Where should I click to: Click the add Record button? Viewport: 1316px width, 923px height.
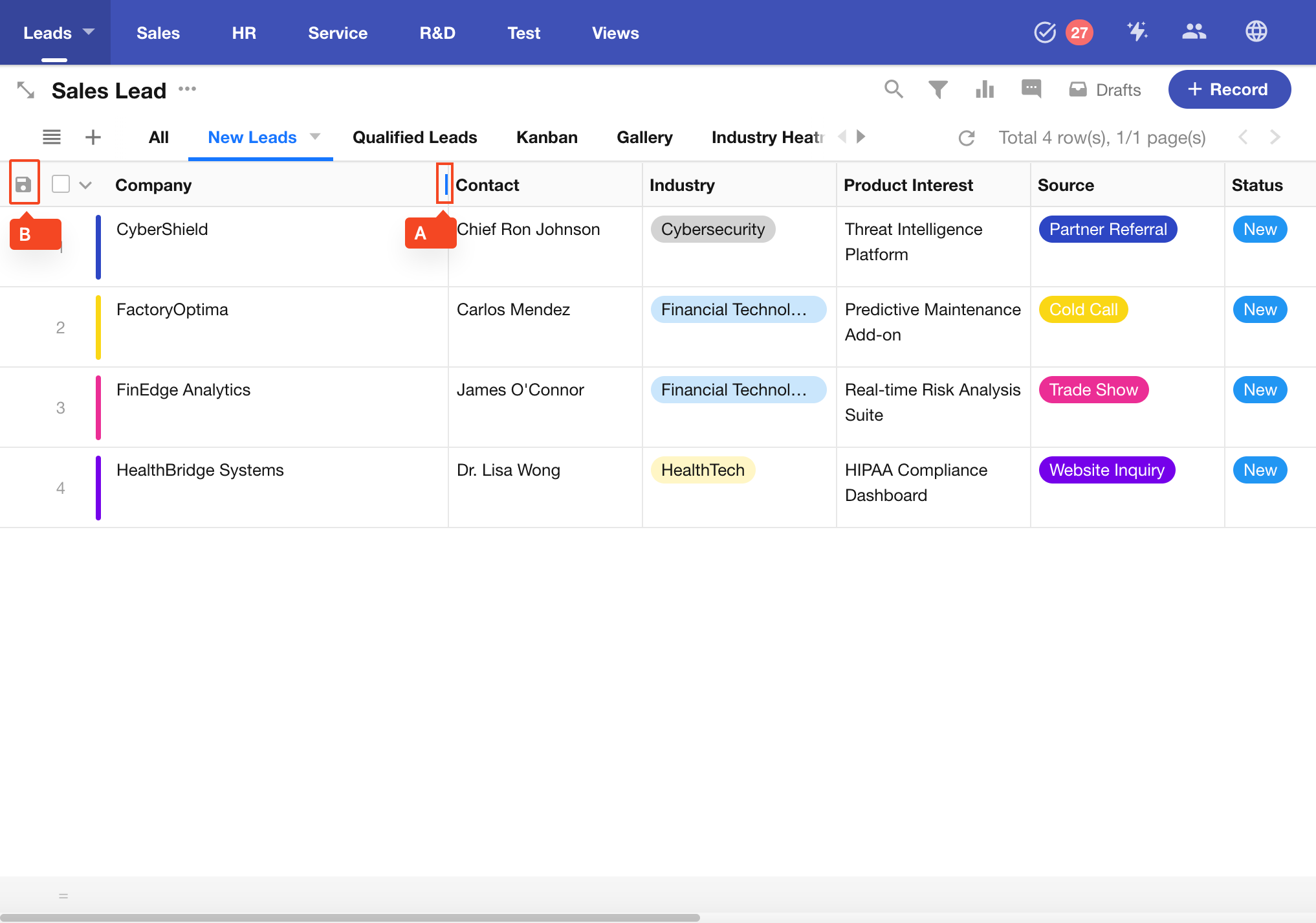tap(1229, 89)
